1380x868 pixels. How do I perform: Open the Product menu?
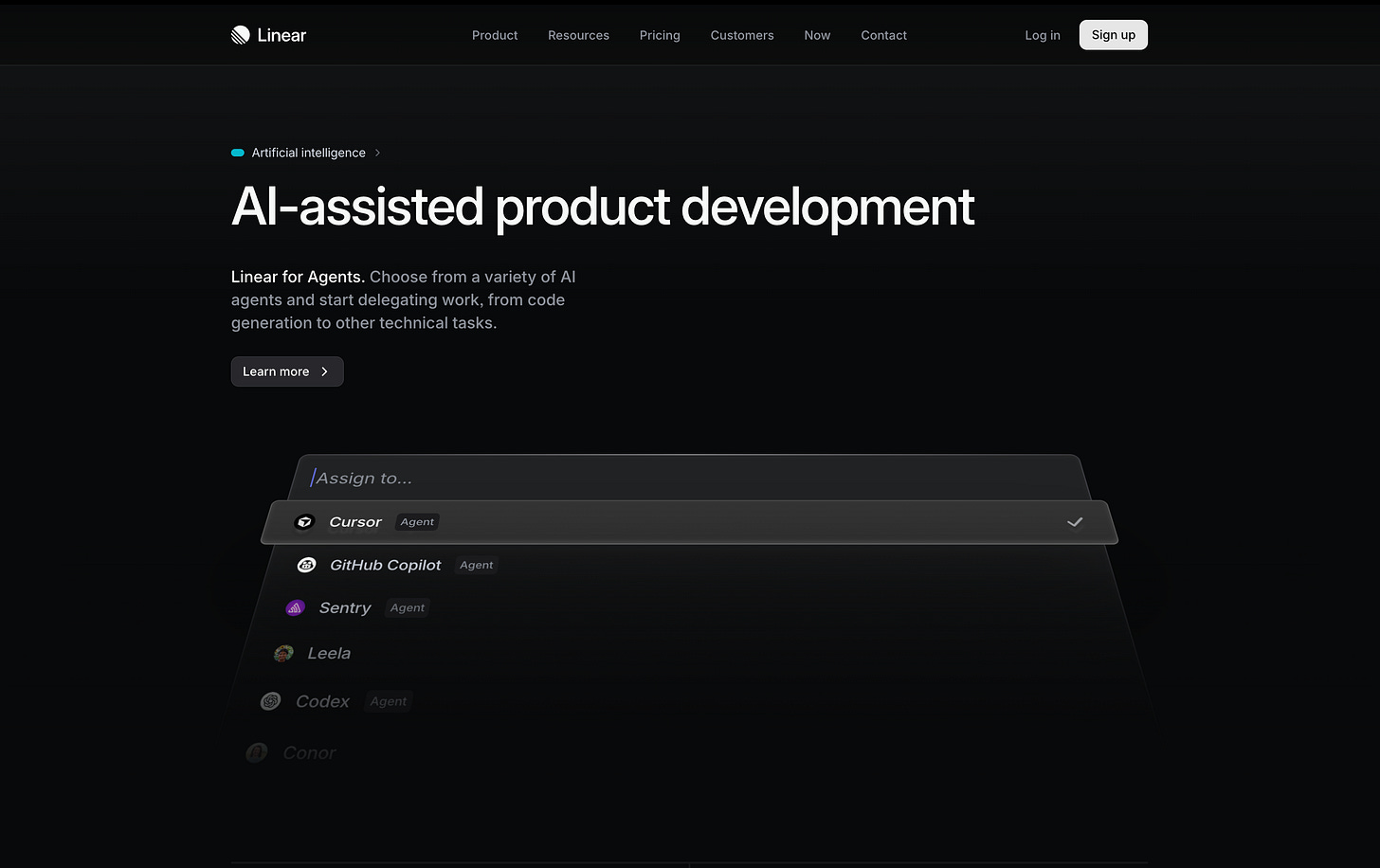pos(495,35)
